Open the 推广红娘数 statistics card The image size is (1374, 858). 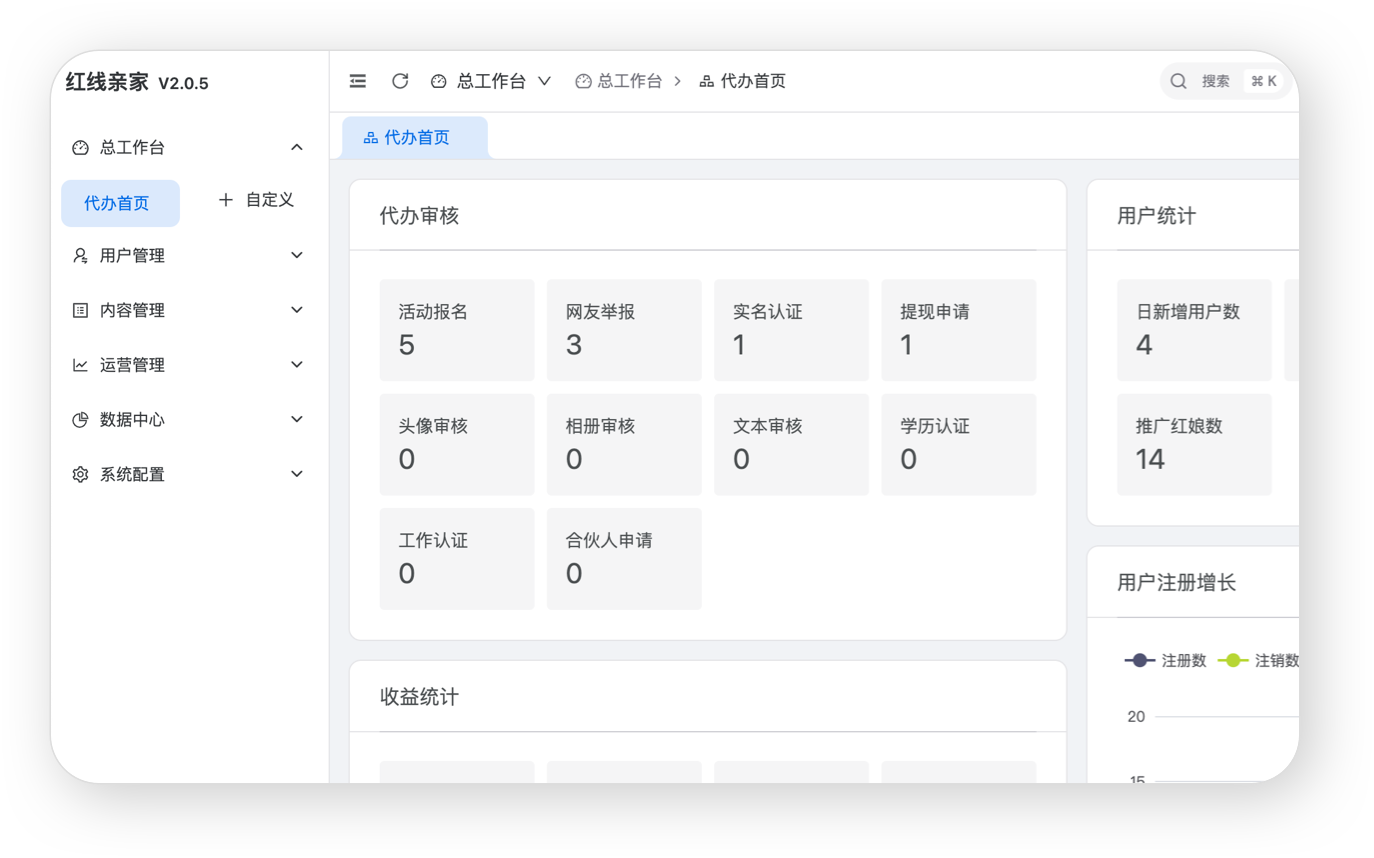[x=1194, y=445]
